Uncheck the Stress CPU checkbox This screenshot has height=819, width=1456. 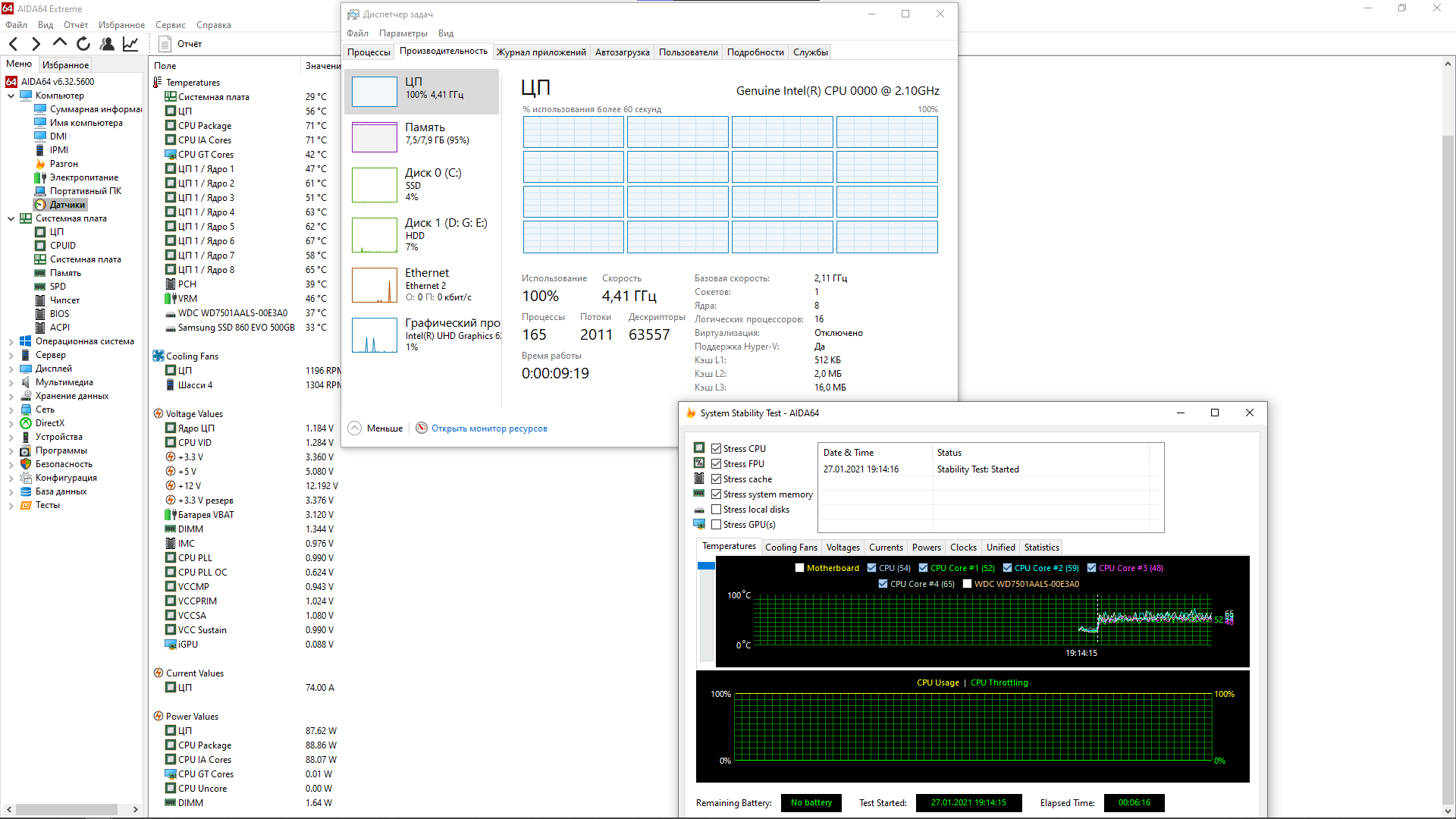[716, 449]
